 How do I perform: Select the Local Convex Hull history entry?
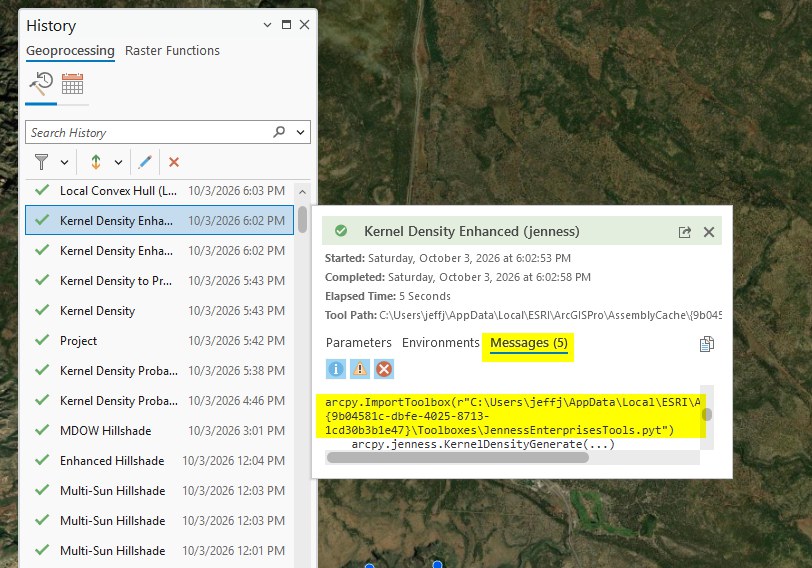coord(160,191)
